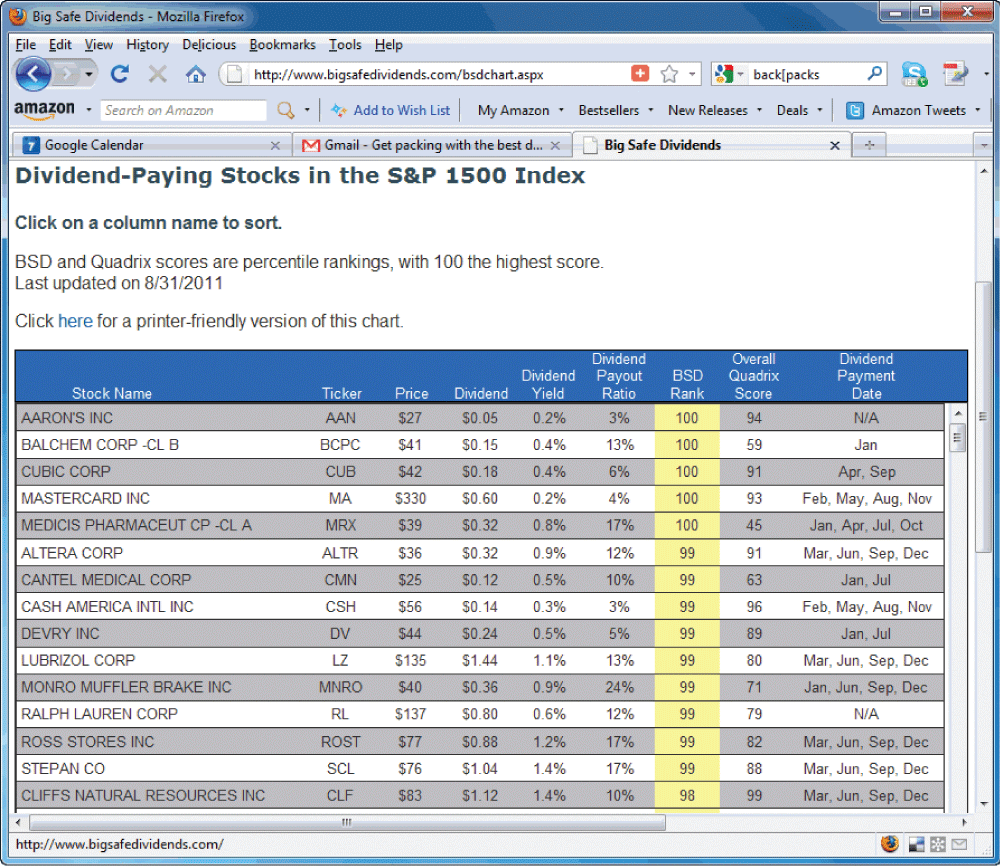Close the Gmail tab
The image size is (1000, 866).
[555, 146]
